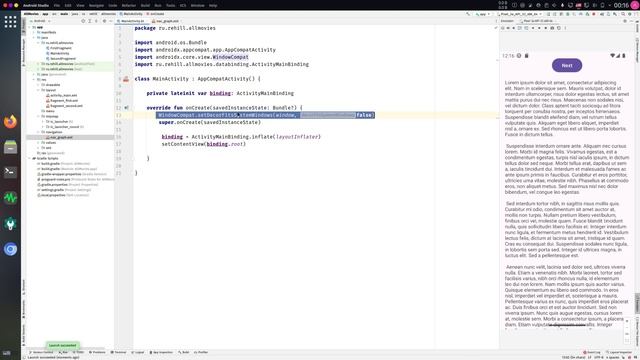Open the Build tool window tab
Viewport: 640px width, 360px height.
[x=184, y=352]
